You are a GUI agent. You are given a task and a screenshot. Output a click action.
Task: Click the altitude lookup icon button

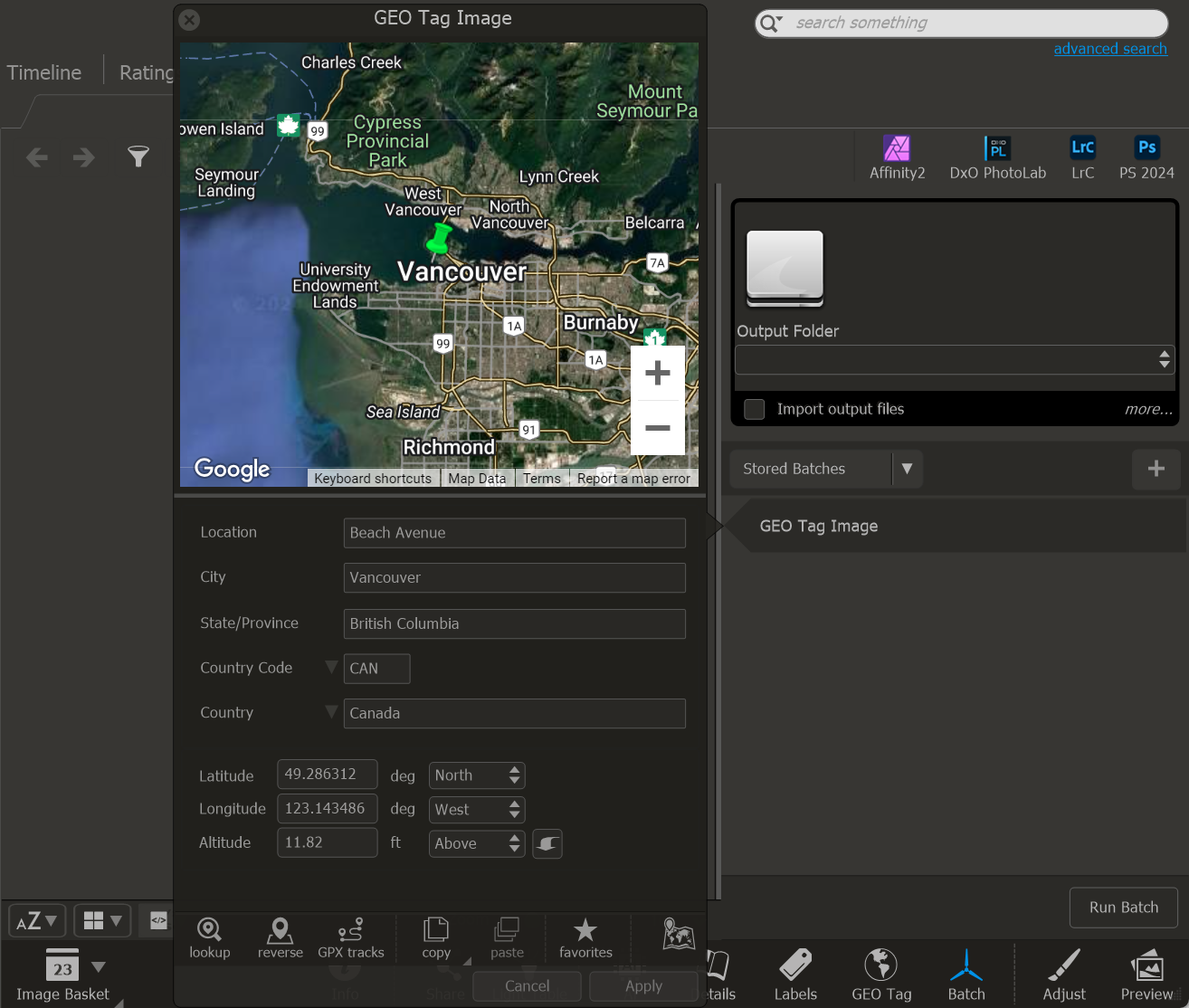[x=547, y=843]
